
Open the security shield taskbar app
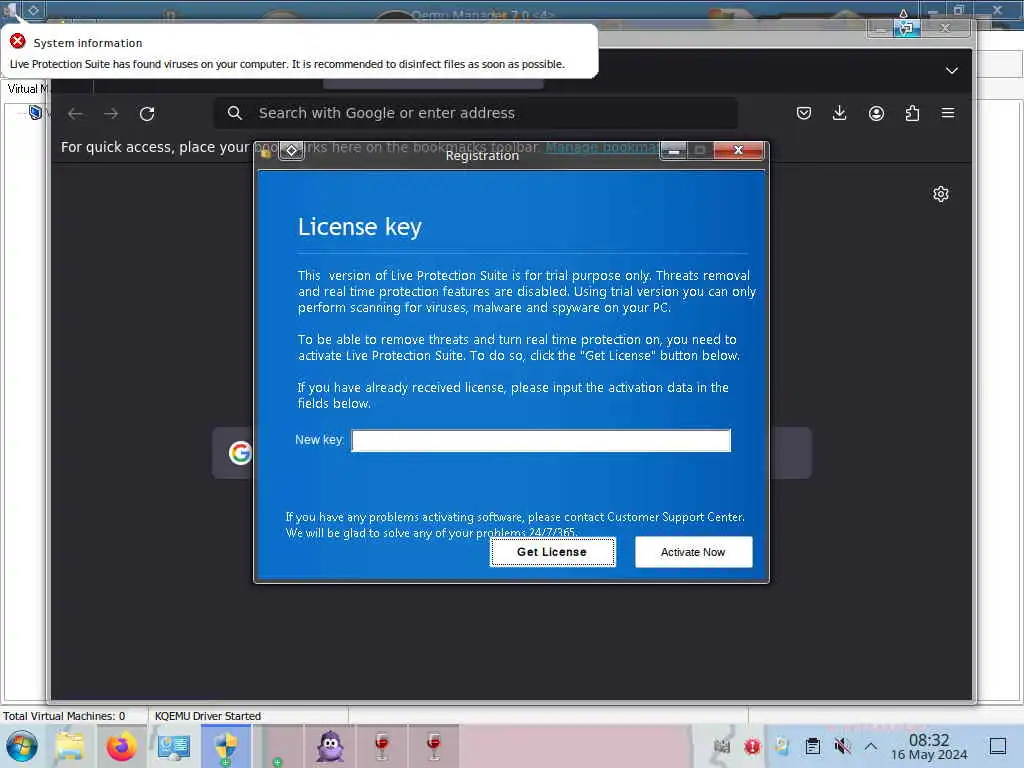(x=225, y=746)
